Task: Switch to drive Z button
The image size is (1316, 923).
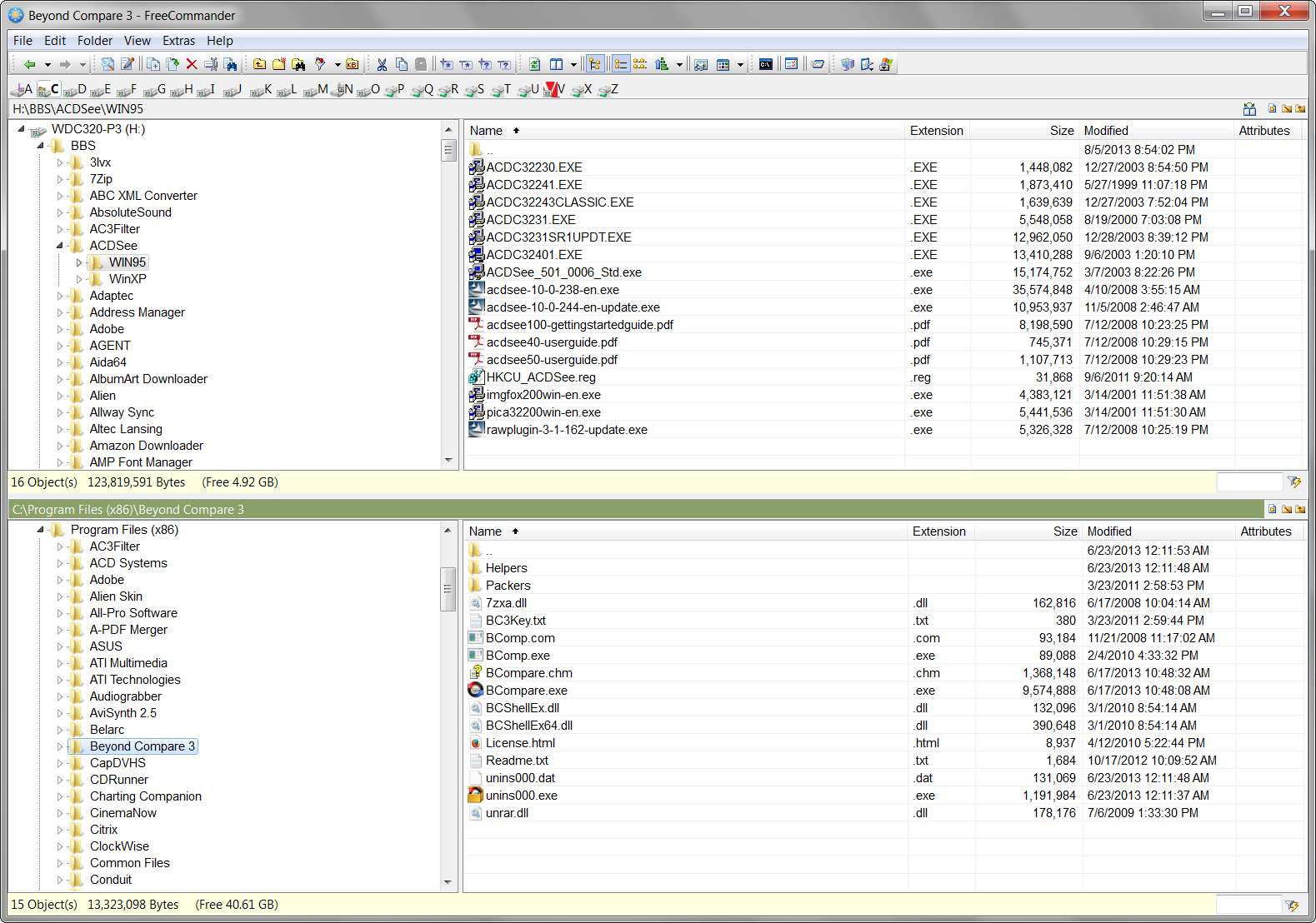Action: pos(608,89)
